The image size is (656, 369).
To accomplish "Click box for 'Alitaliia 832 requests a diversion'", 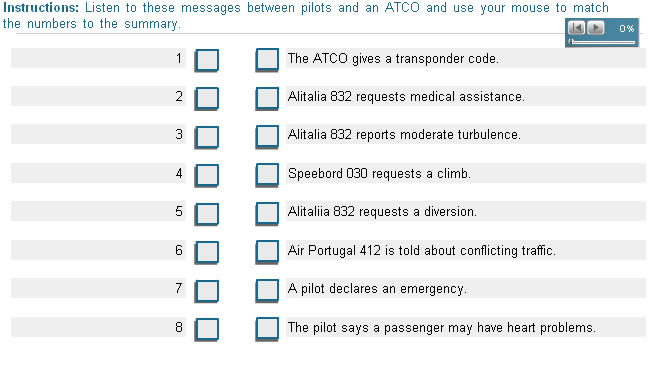I will click(x=267, y=213).
